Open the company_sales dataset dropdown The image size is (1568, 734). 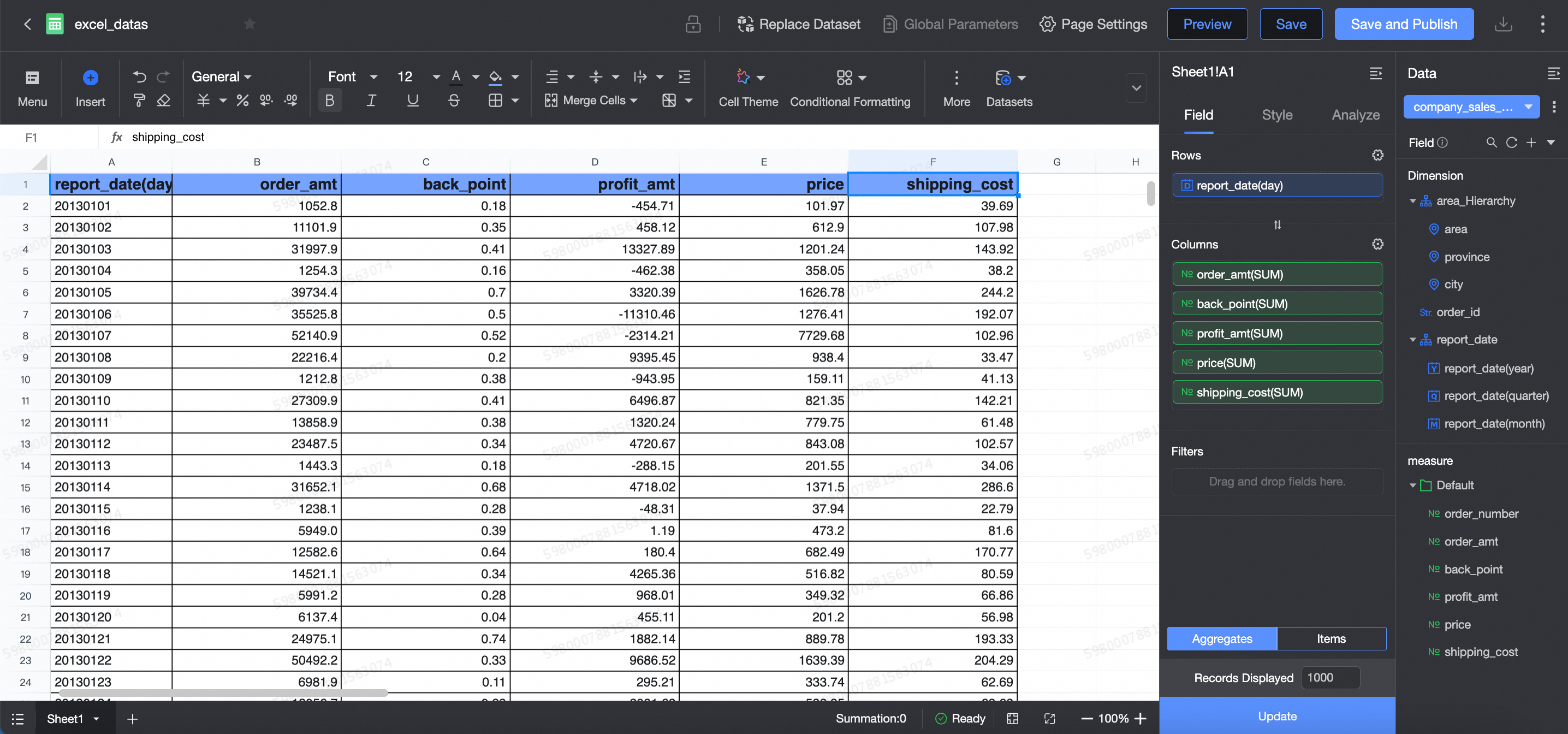1471,107
